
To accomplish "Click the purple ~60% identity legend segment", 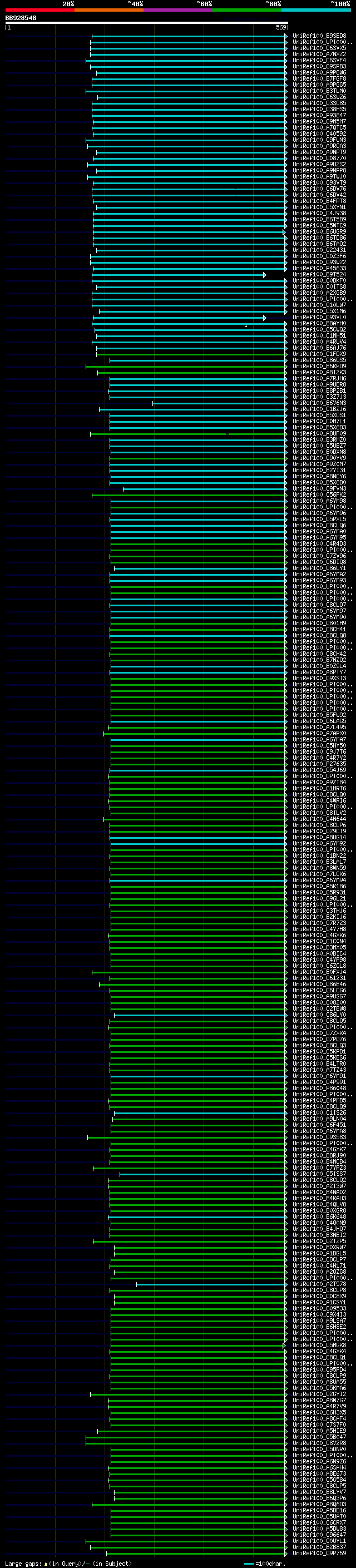I will point(179,10).
